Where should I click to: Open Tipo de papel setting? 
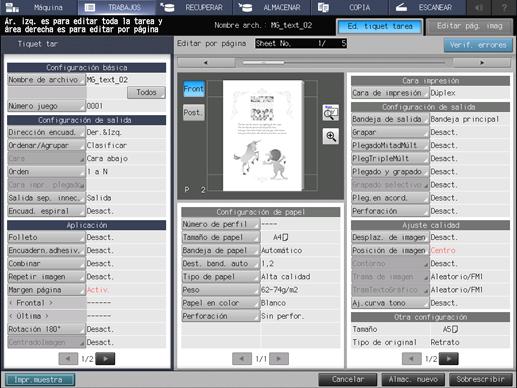(x=221, y=277)
